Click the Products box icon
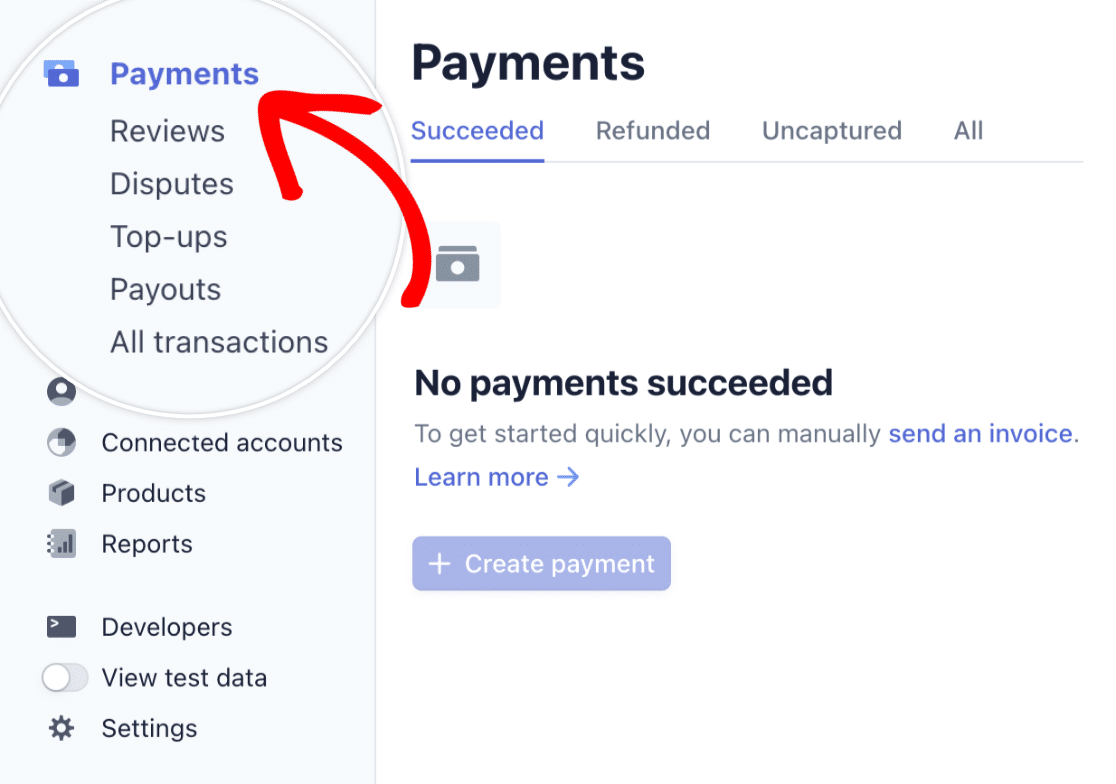Screen dimensions: 1116x784 point(61,493)
